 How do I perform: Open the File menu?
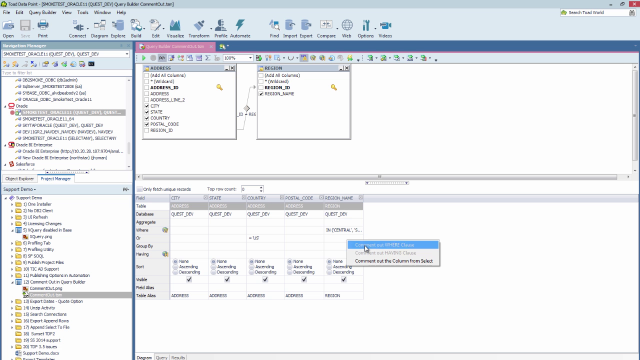7,12
